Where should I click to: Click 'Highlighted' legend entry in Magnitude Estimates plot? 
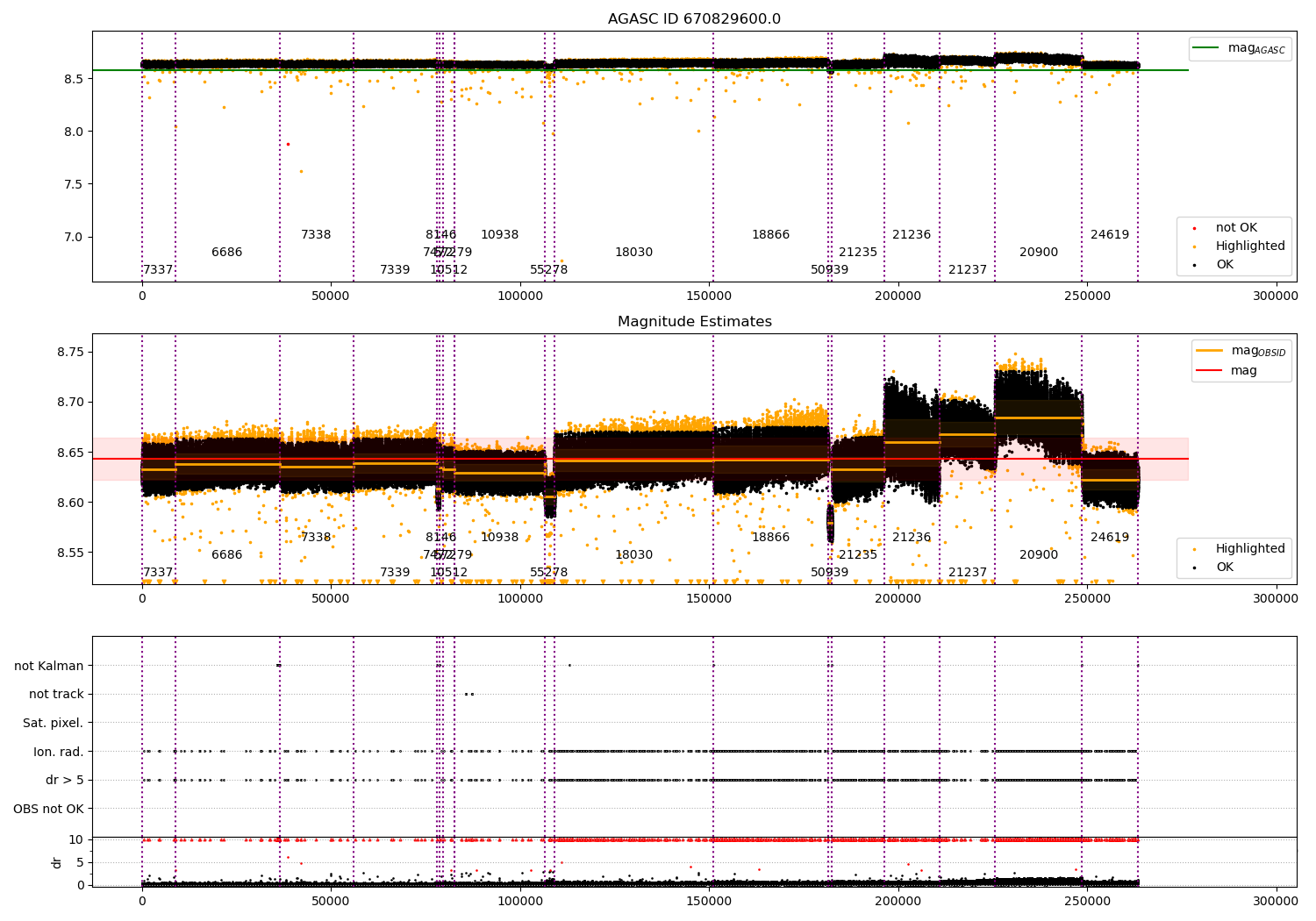[x=1240, y=549]
